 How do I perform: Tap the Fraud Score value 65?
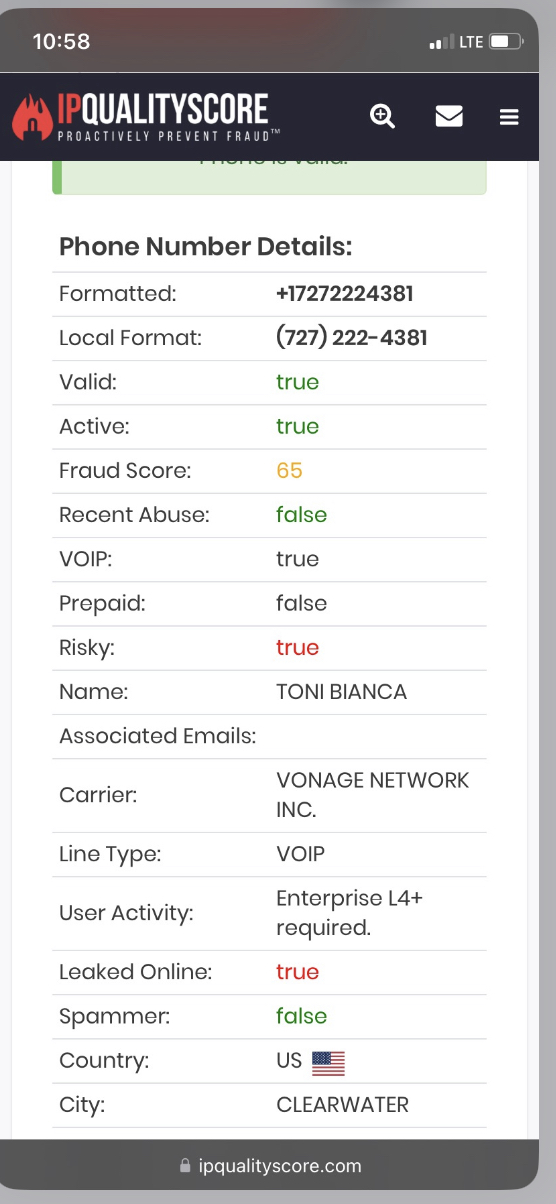289,470
